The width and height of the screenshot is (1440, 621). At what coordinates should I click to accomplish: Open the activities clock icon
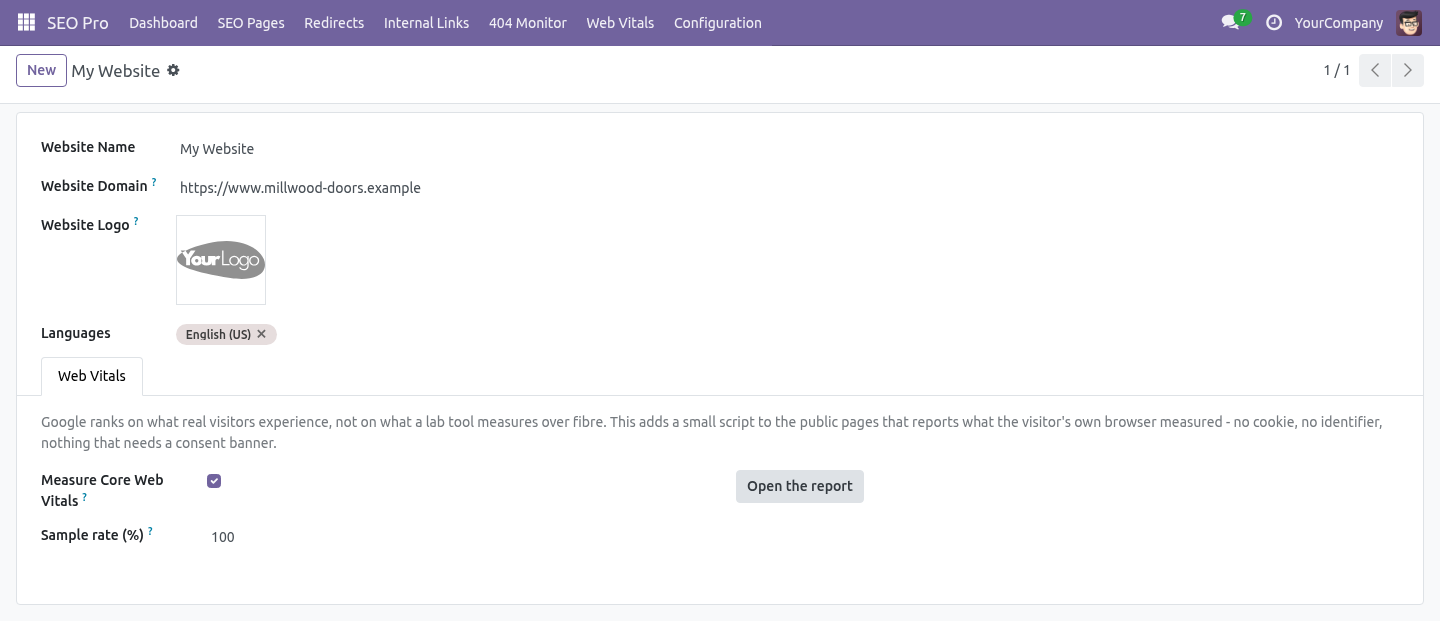pos(1273,22)
